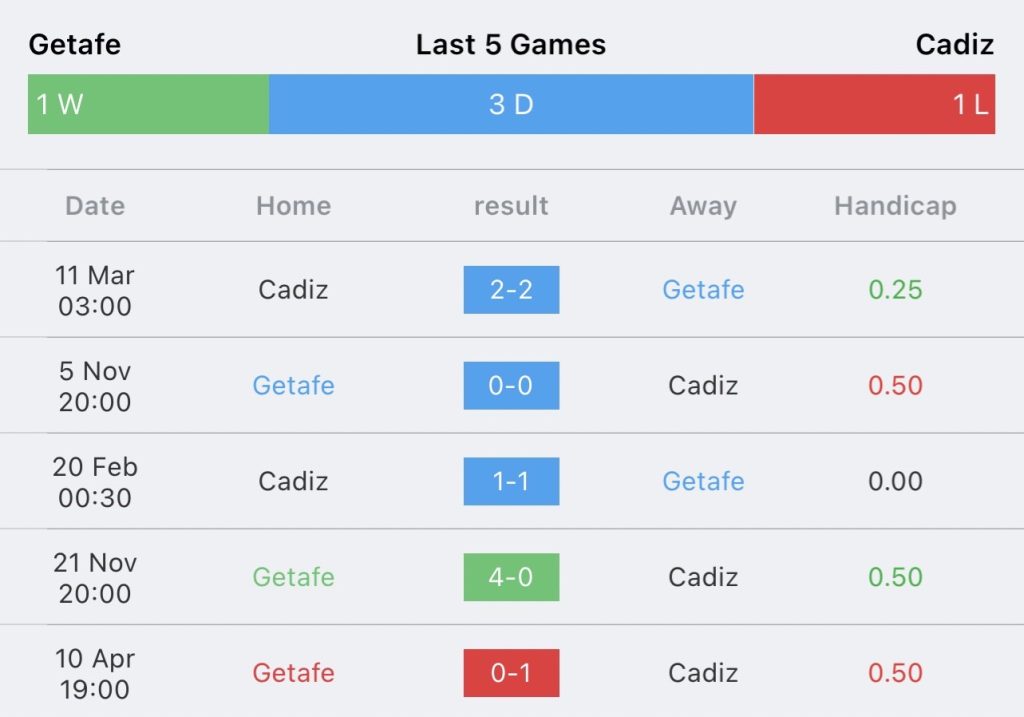Click red Getafe link in 10 Apr row
Image resolution: width=1024 pixels, height=717 pixels.
tap(293, 673)
